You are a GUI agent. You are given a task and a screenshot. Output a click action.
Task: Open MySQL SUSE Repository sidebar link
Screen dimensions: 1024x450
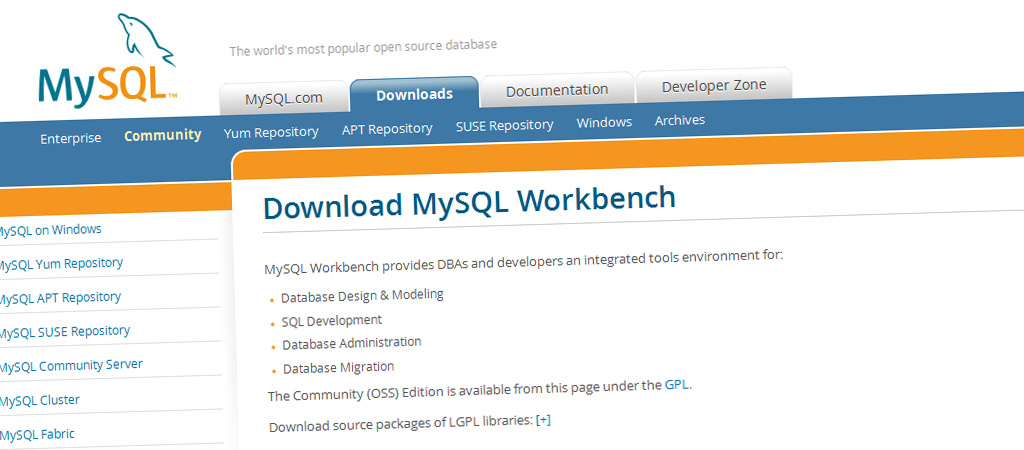click(64, 331)
